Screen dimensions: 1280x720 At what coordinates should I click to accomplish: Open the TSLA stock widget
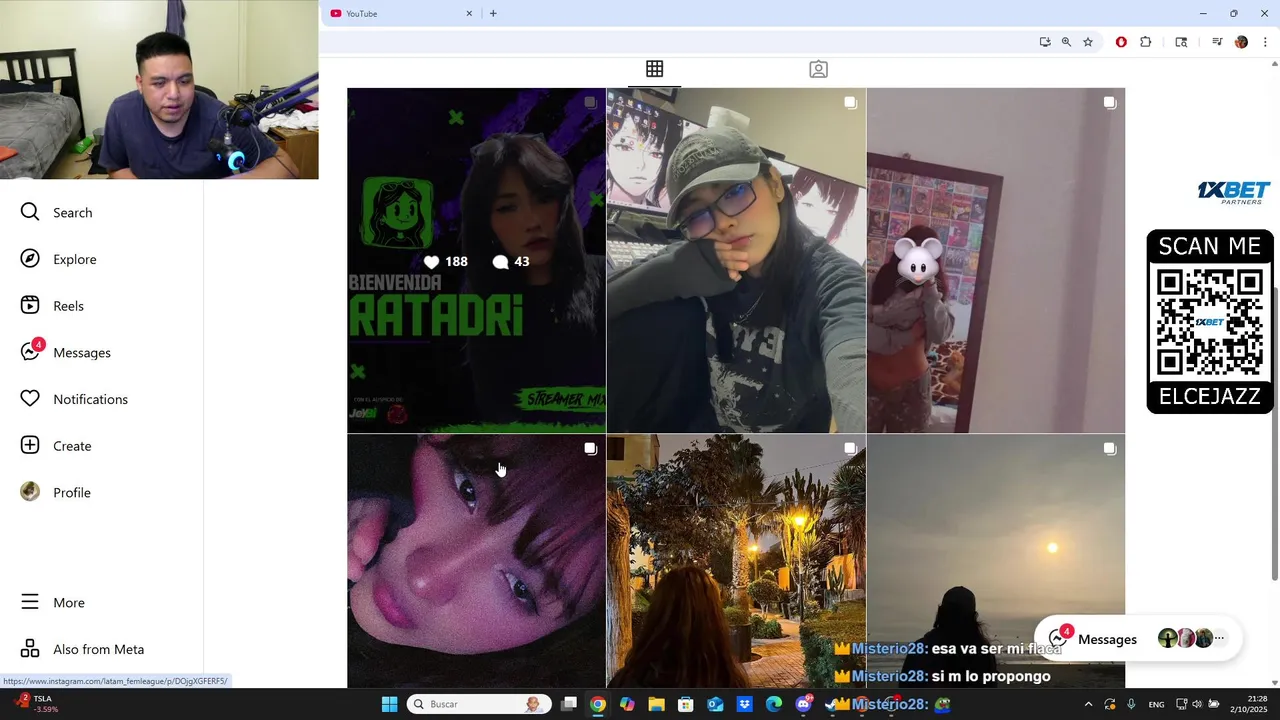click(36, 704)
